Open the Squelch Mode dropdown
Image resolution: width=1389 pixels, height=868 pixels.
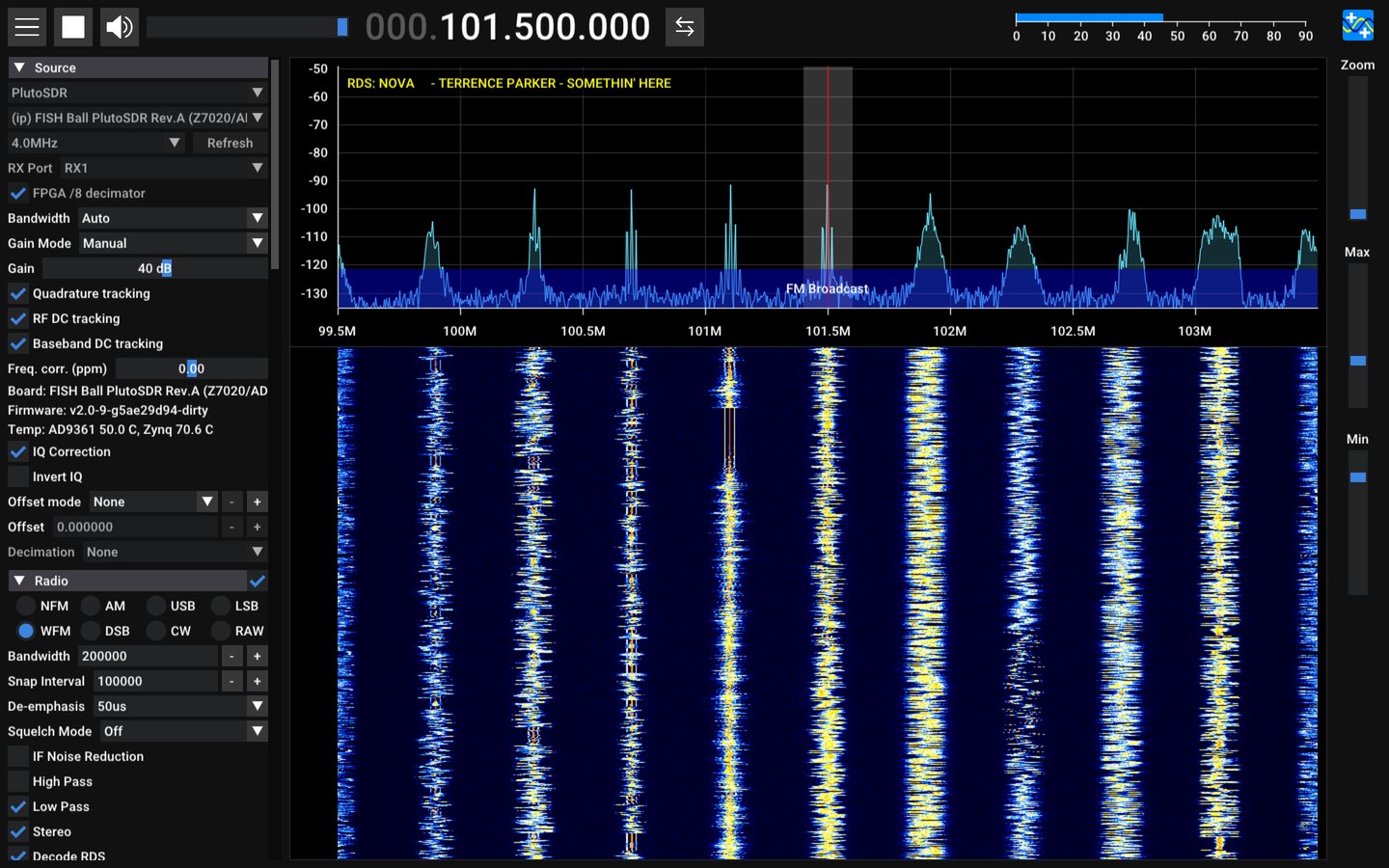tap(183, 731)
